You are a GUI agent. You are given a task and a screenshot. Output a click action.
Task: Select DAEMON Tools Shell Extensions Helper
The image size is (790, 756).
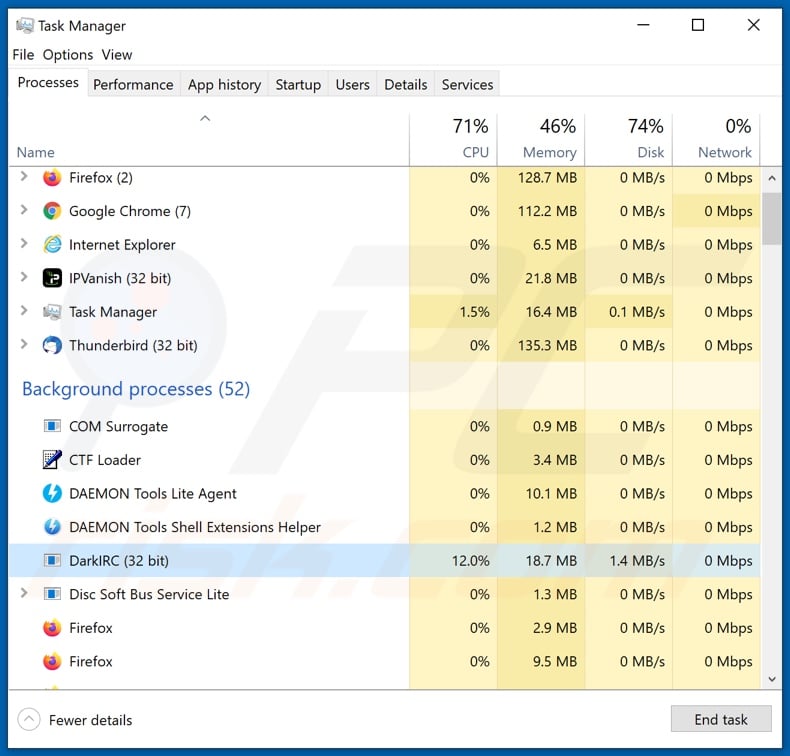tap(384, 527)
